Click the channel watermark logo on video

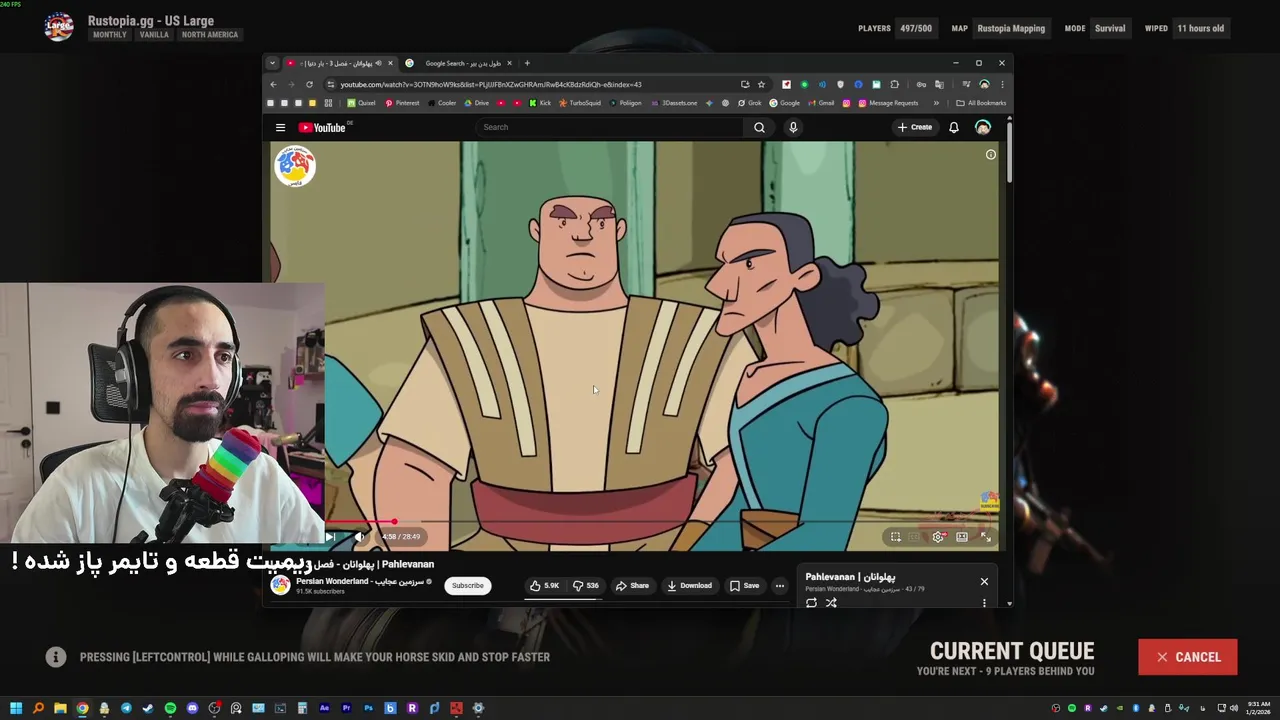[295, 166]
